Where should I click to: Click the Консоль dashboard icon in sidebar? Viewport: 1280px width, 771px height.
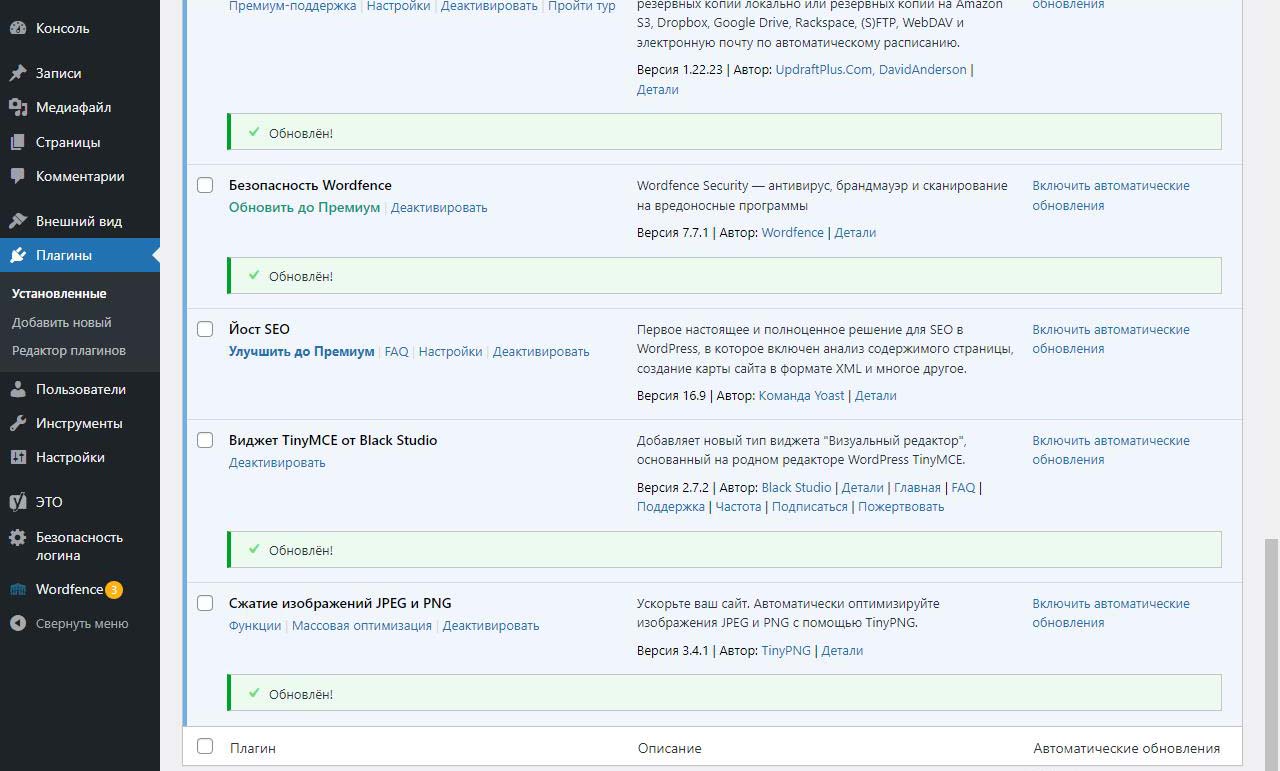click(18, 28)
